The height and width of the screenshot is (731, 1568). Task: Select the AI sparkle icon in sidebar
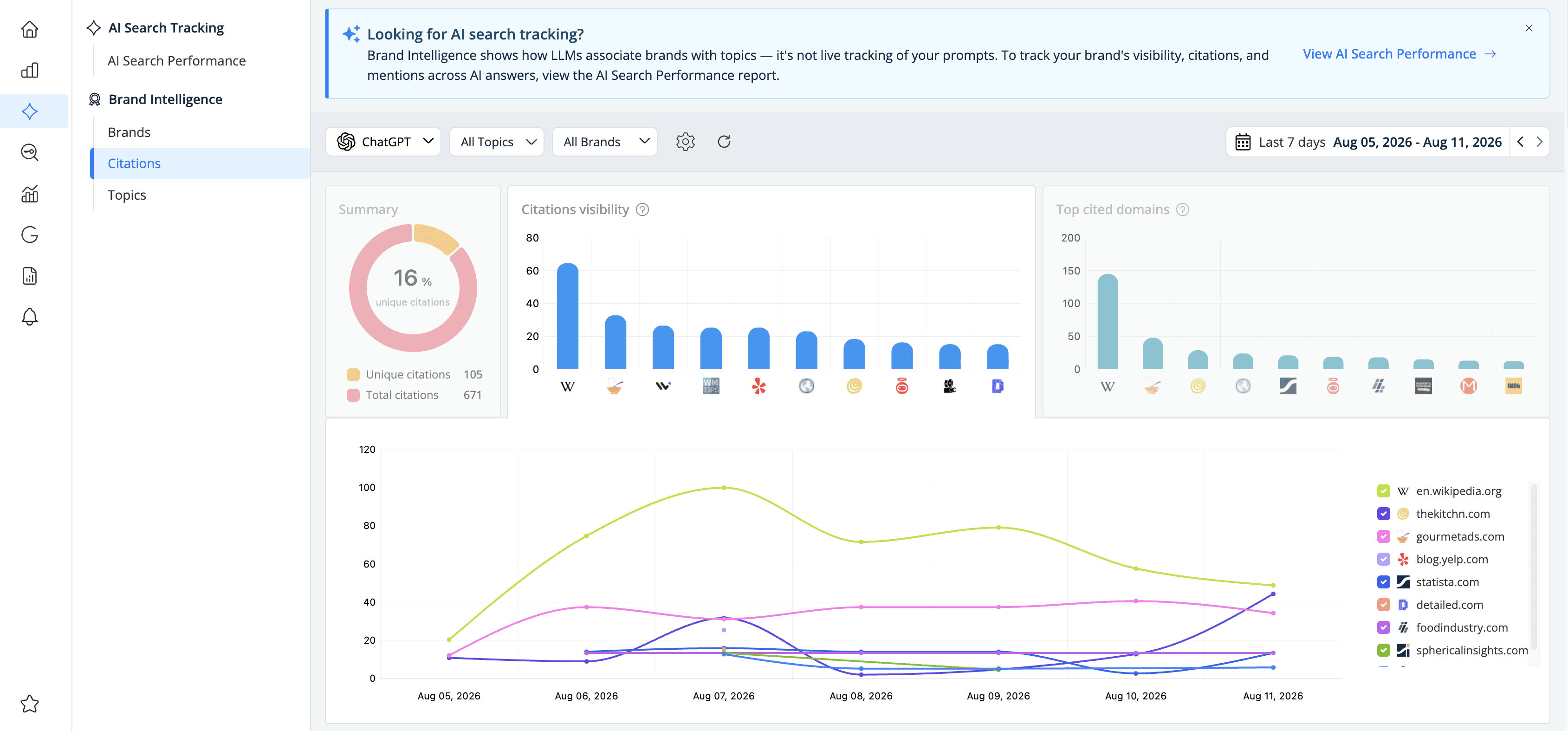[x=29, y=111]
